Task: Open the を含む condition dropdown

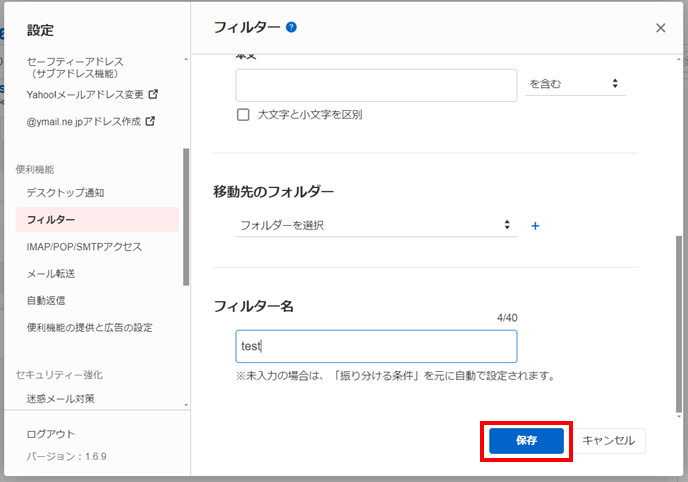Action: point(573,84)
